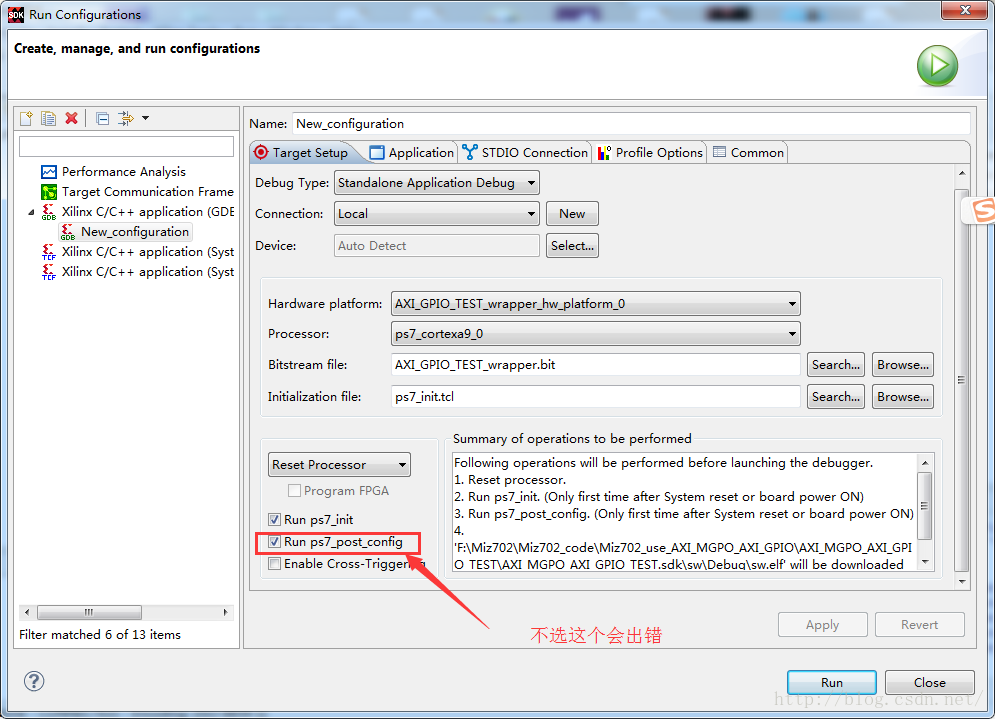The image size is (995, 719).
Task: Select Performance Analysis in the tree
Action: pyautogui.click(x=124, y=172)
